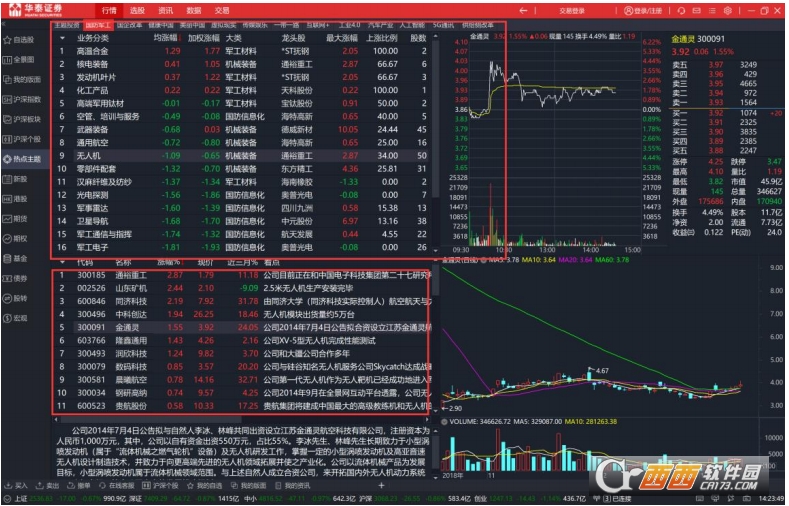Viewport: 789px width, 506px height.
Task: Open 新股 in the sidebar
Action: point(16,179)
